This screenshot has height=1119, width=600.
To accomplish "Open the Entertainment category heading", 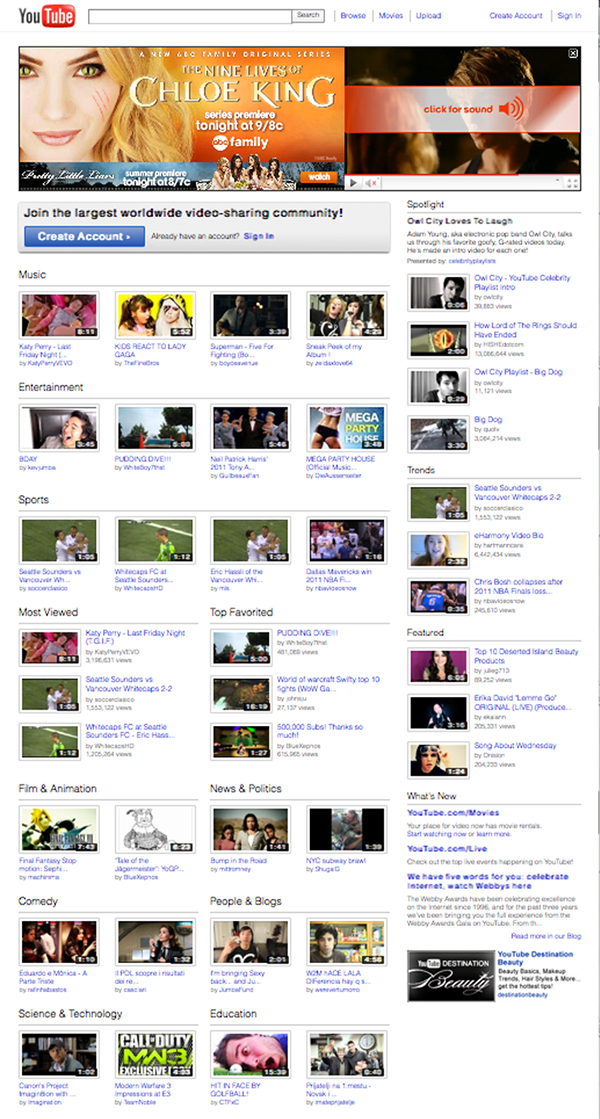I will pyautogui.click(x=51, y=388).
